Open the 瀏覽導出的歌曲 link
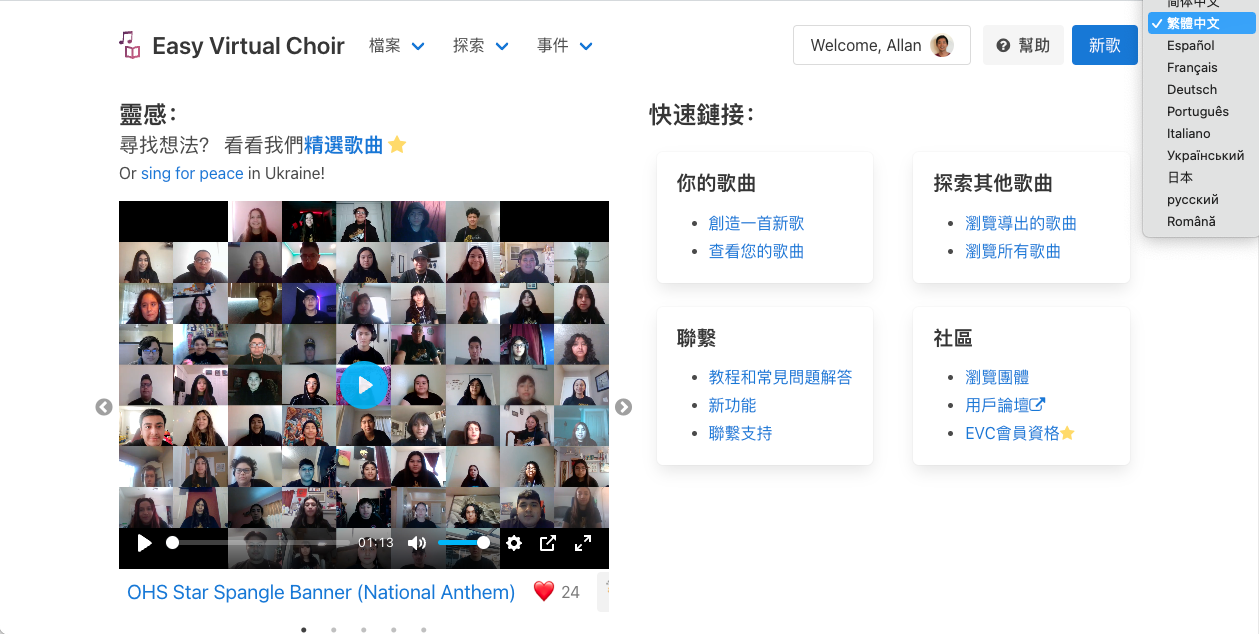This screenshot has height=634, width=1259. point(1021,223)
